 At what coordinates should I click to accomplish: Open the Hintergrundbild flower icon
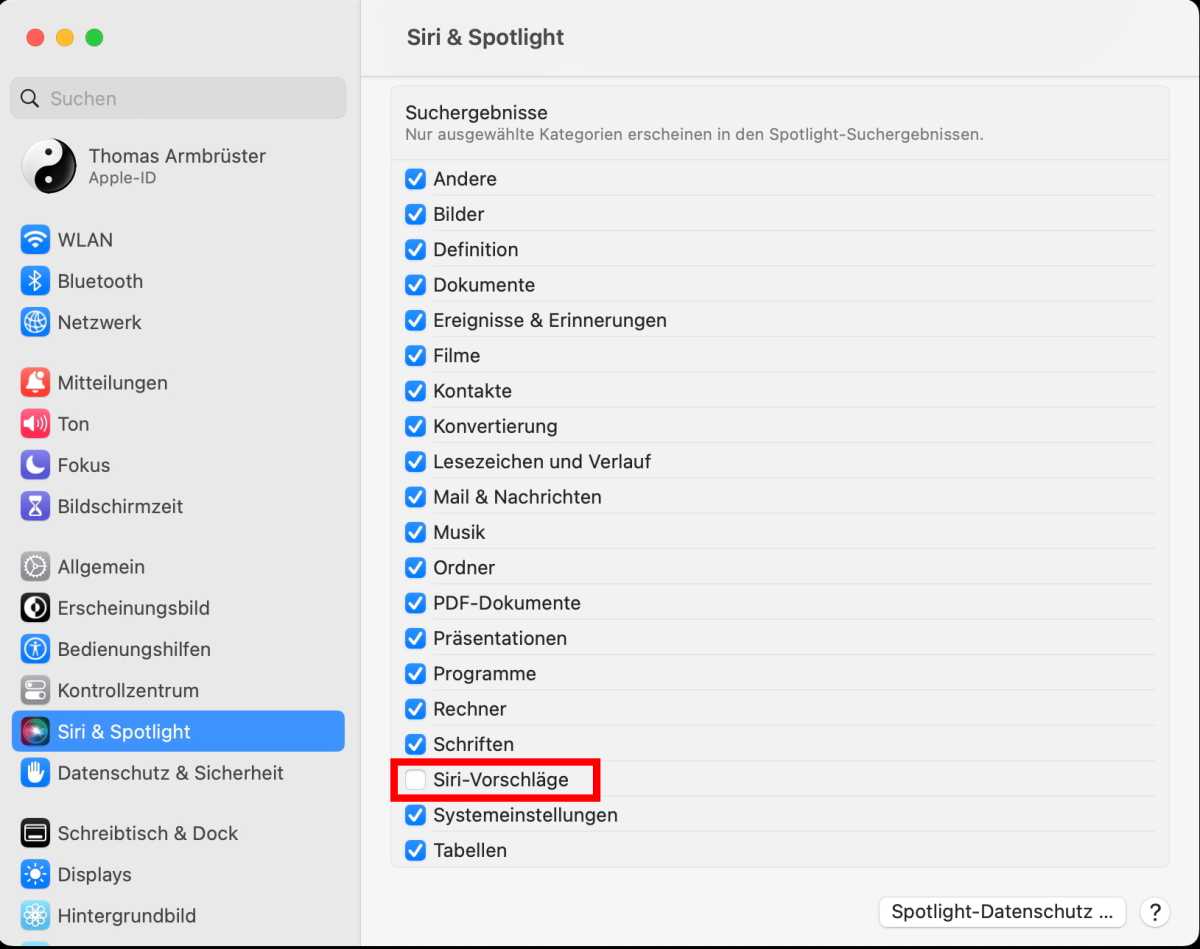point(35,915)
